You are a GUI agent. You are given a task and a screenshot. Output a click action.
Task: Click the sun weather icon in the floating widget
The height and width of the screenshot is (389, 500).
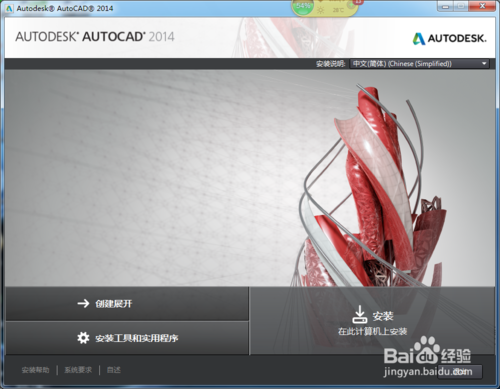click(x=320, y=10)
